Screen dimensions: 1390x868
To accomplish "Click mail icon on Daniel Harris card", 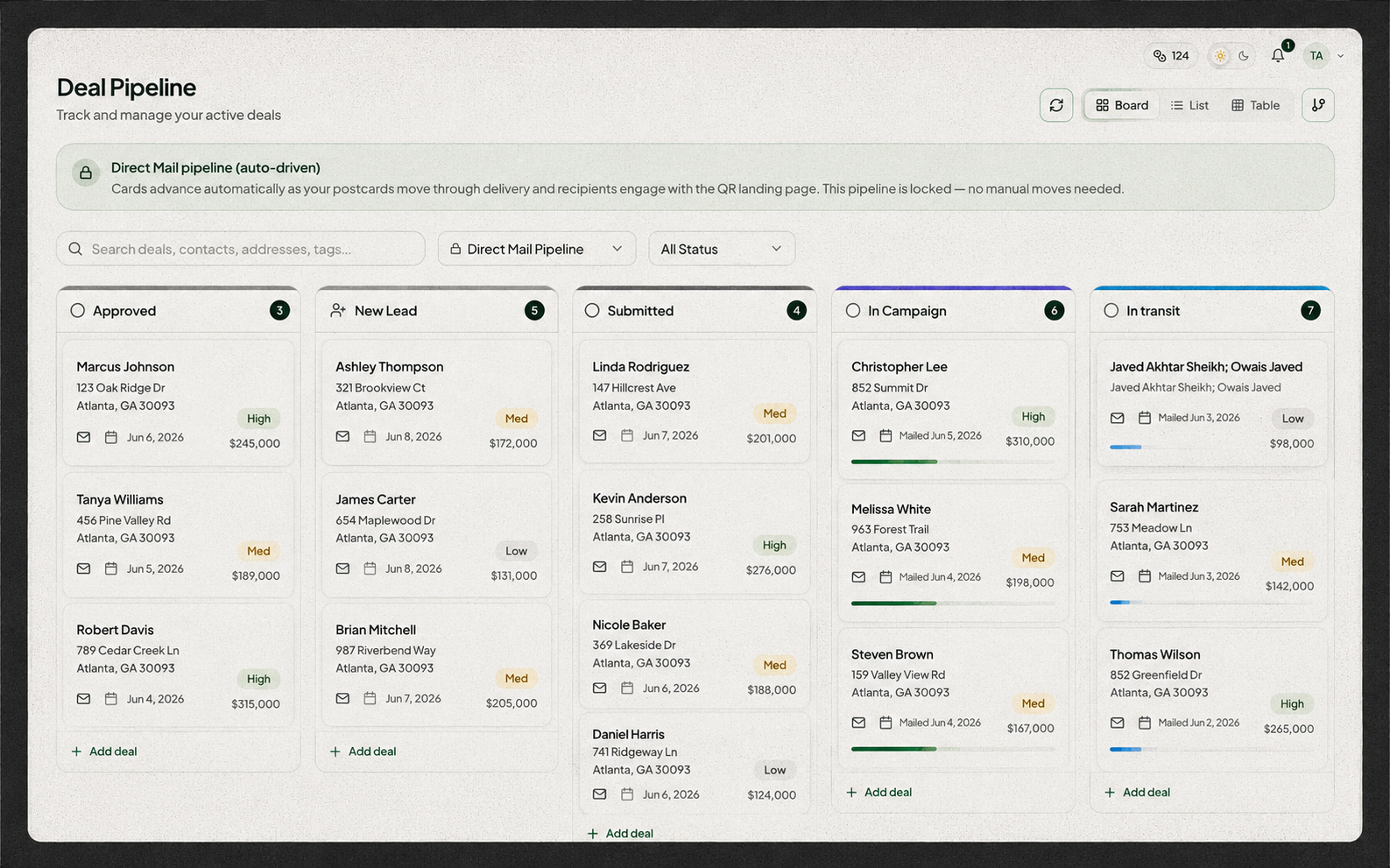I will (599, 794).
